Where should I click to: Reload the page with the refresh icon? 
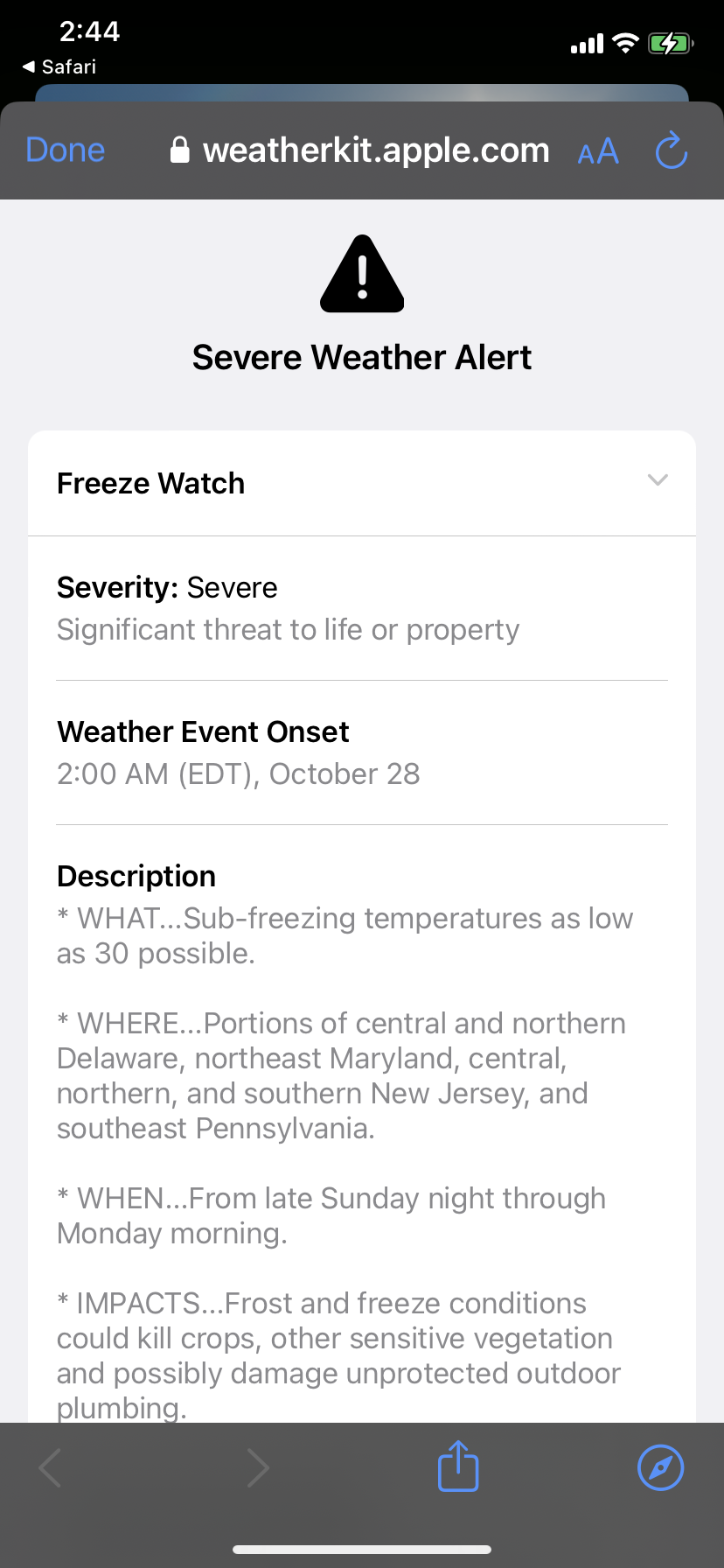coord(672,150)
